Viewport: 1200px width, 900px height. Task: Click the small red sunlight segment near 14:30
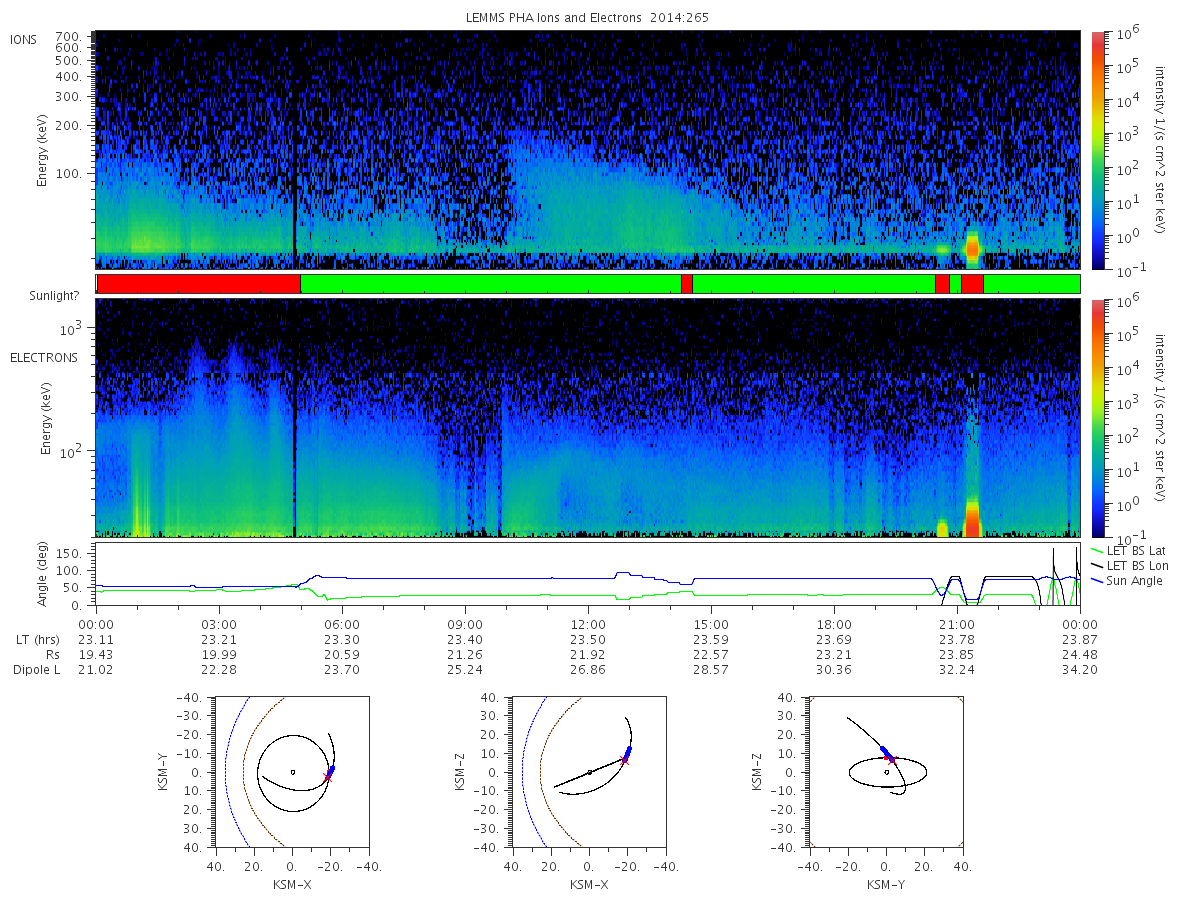pyautogui.click(x=686, y=284)
